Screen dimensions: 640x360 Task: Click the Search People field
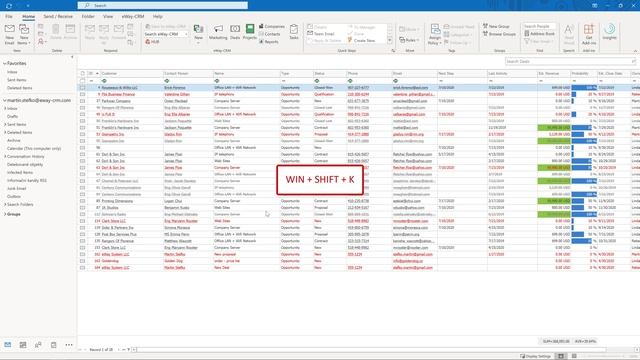[x=539, y=26]
